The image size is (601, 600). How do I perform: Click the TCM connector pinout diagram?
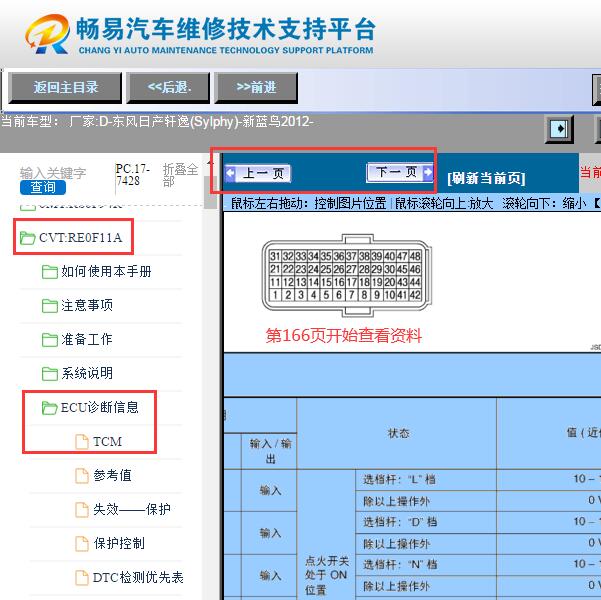346,275
